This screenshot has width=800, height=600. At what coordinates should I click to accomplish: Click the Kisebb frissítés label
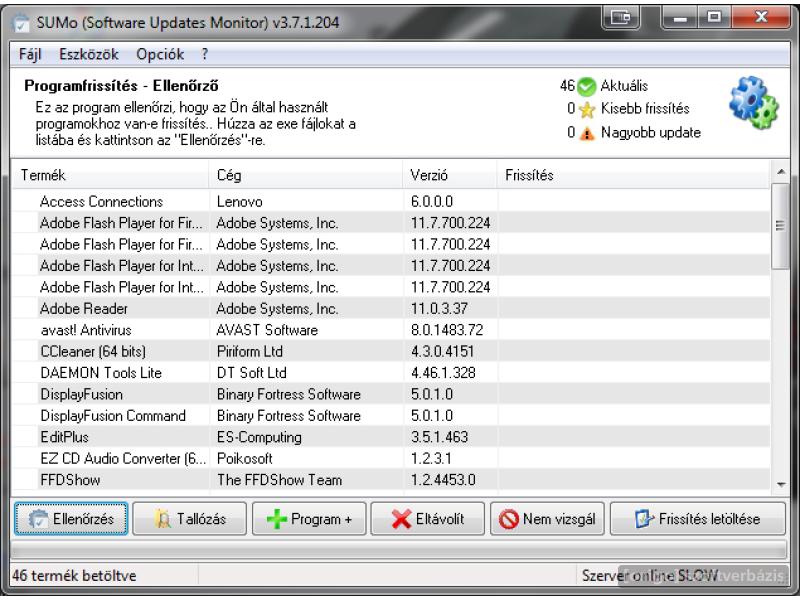point(645,109)
